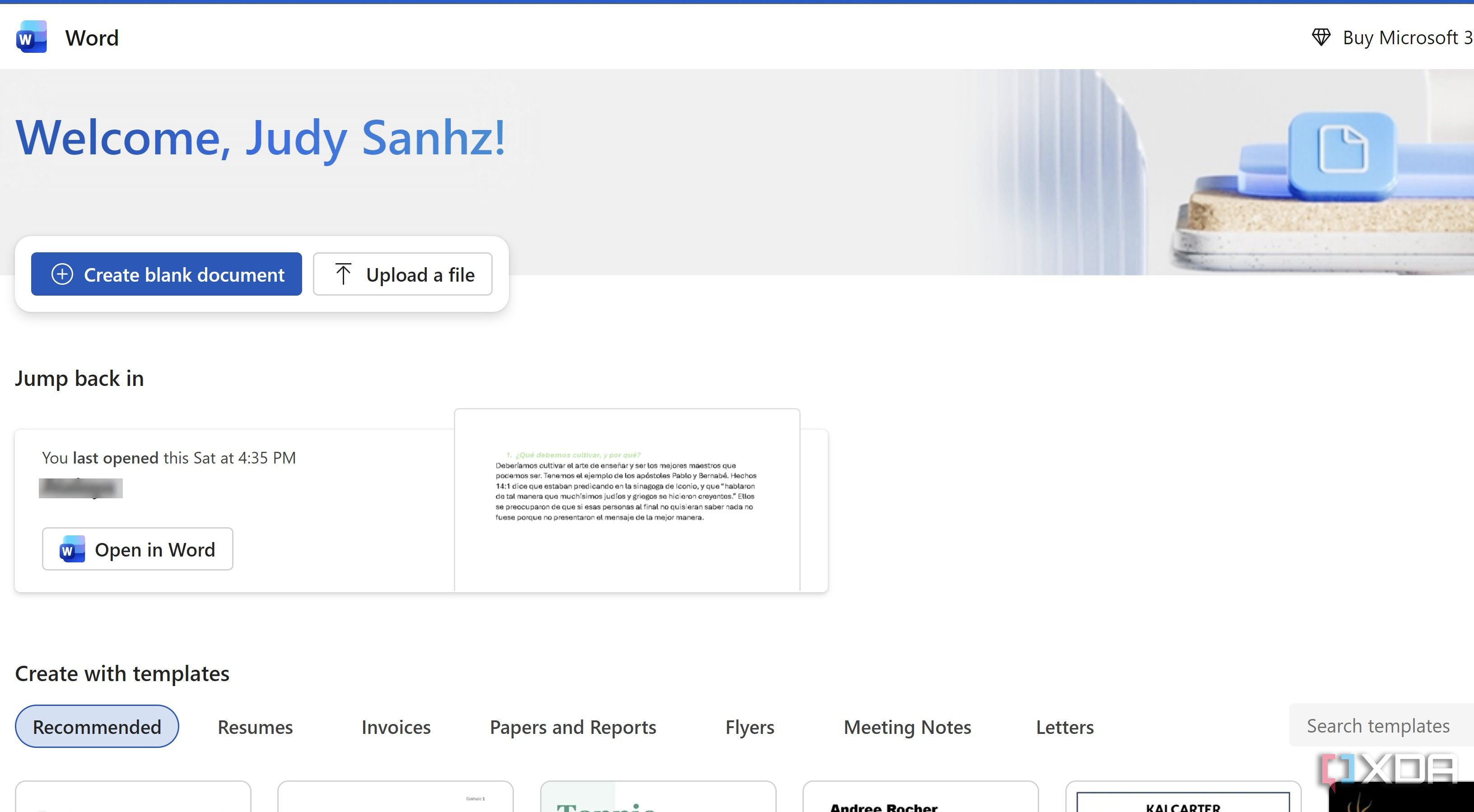This screenshot has height=812, width=1474.
Task: Select the Letters templates tab
Action: 1065,727
